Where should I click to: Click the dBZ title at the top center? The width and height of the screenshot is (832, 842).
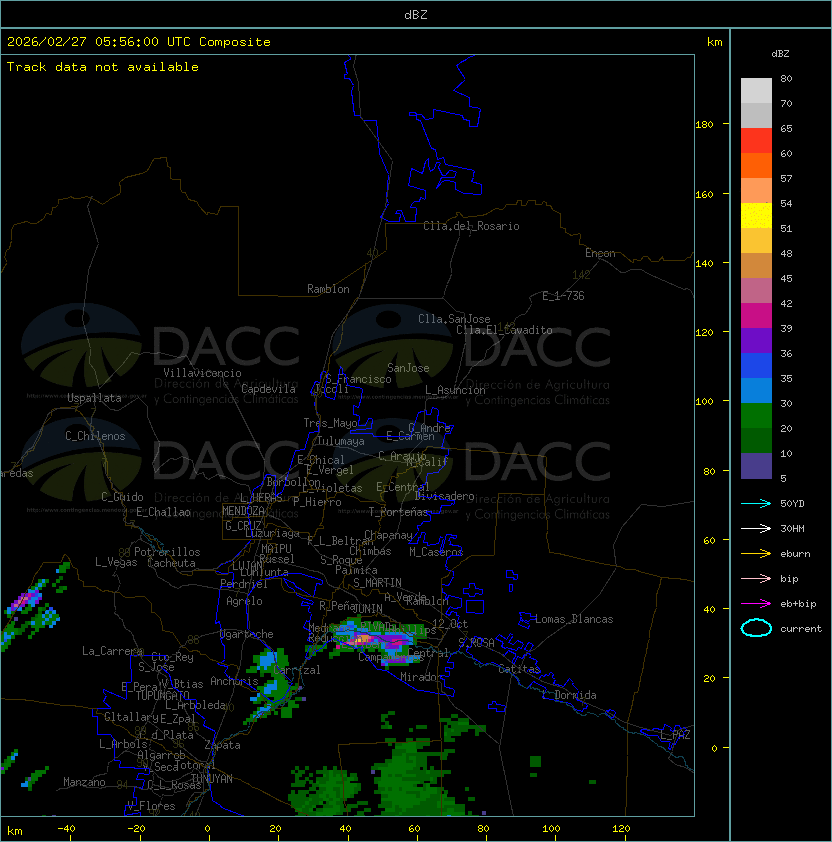point(416,14)
